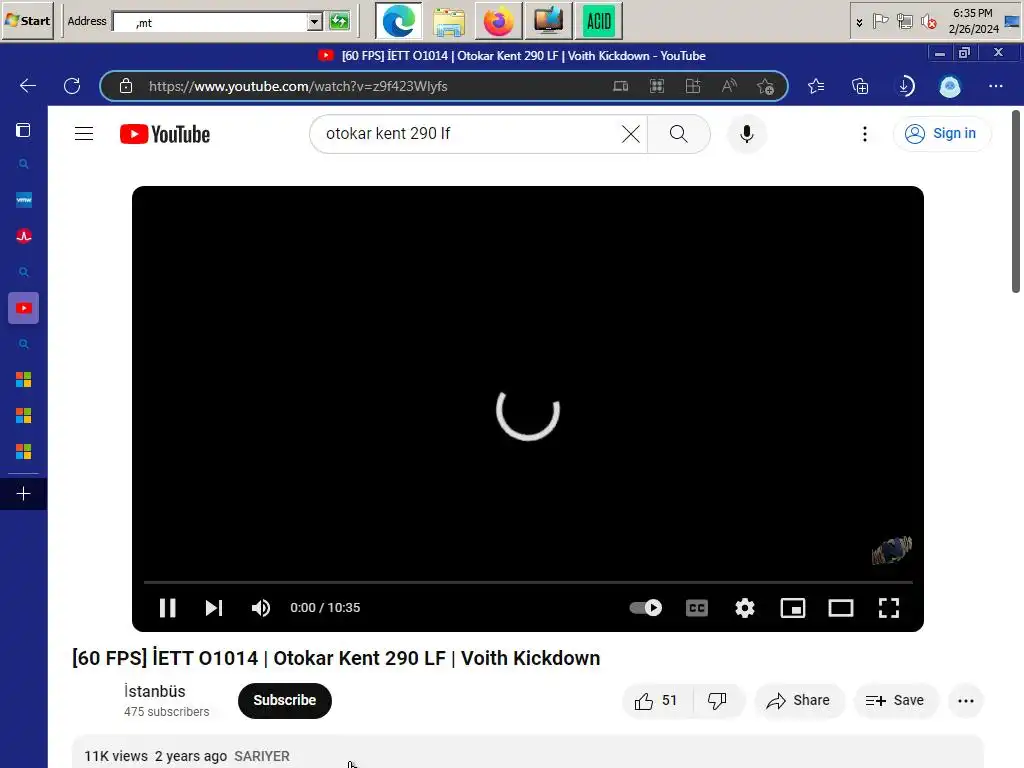Open the Windows Start menu
Screen dimensions: 1024x768
click(27, 21)
